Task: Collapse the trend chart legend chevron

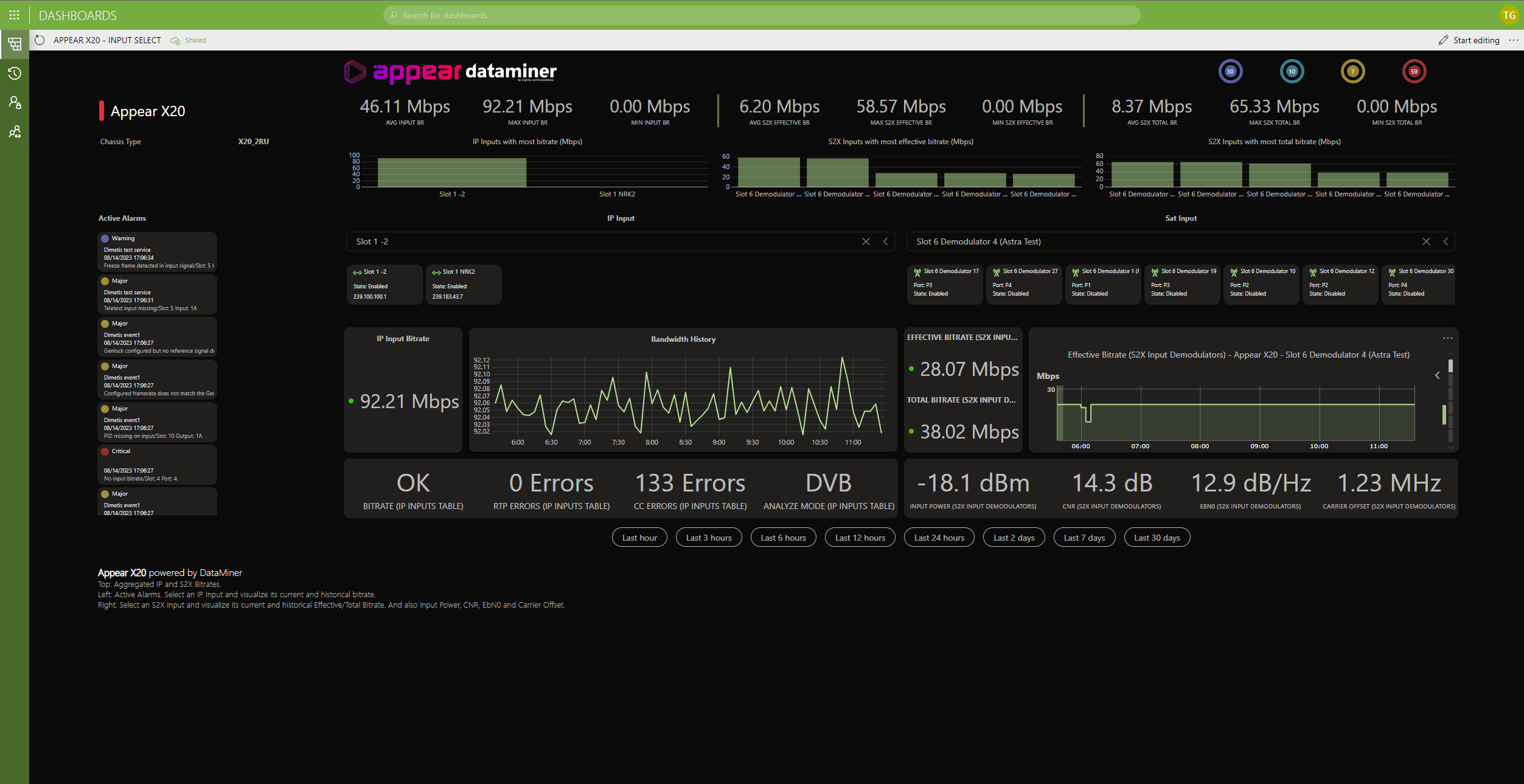Action: pos(1437,375)
